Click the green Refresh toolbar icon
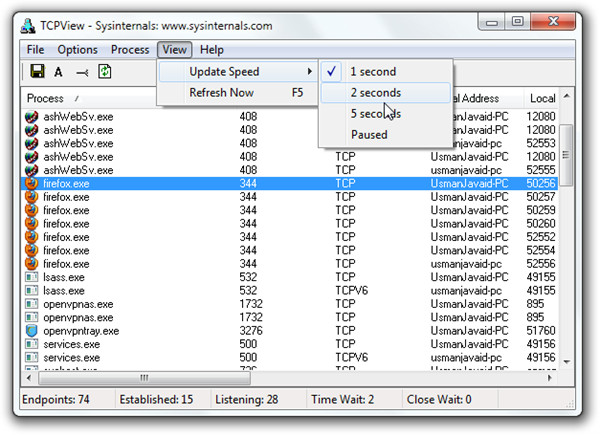This screenshot has width=600, height=435. 104,72
